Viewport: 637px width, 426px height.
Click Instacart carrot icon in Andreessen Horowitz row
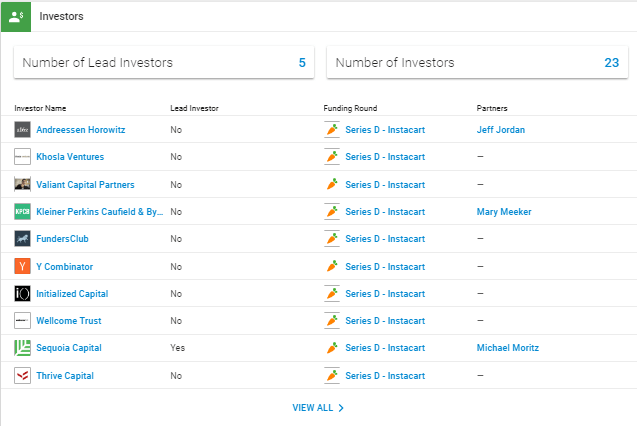[332, 130]
